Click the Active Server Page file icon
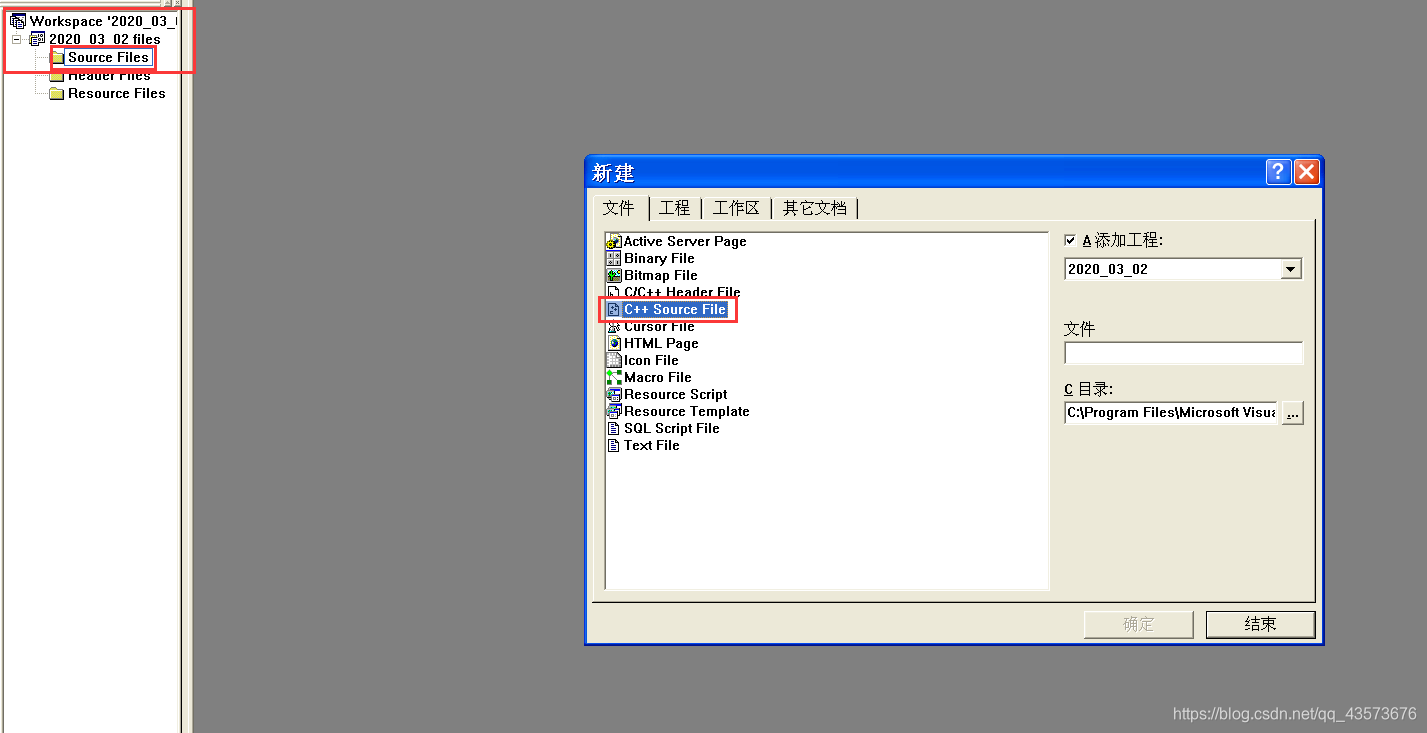 (x=614, y=241)
